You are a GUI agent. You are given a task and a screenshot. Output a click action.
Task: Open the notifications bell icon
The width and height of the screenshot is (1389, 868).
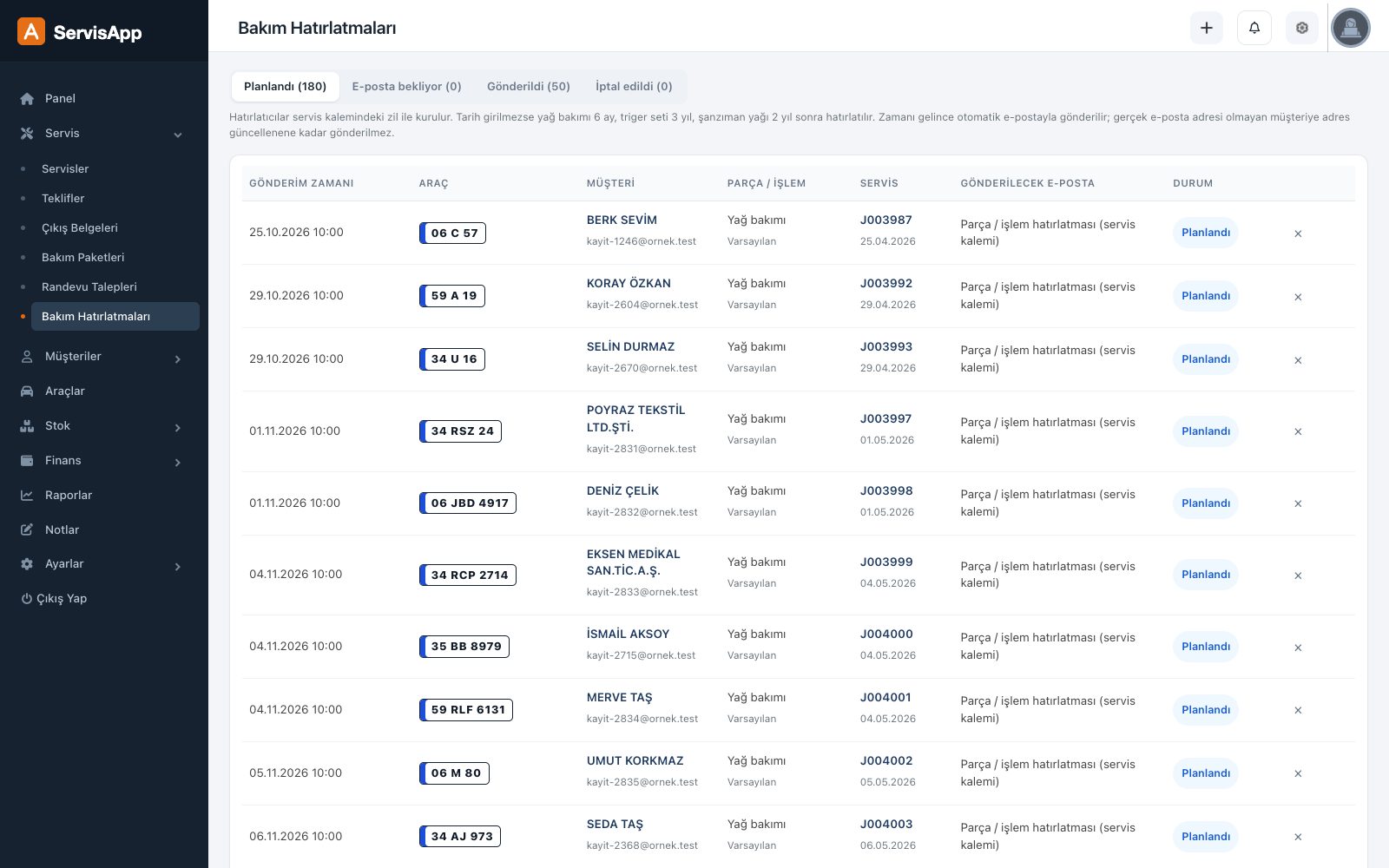[1254, 28]
